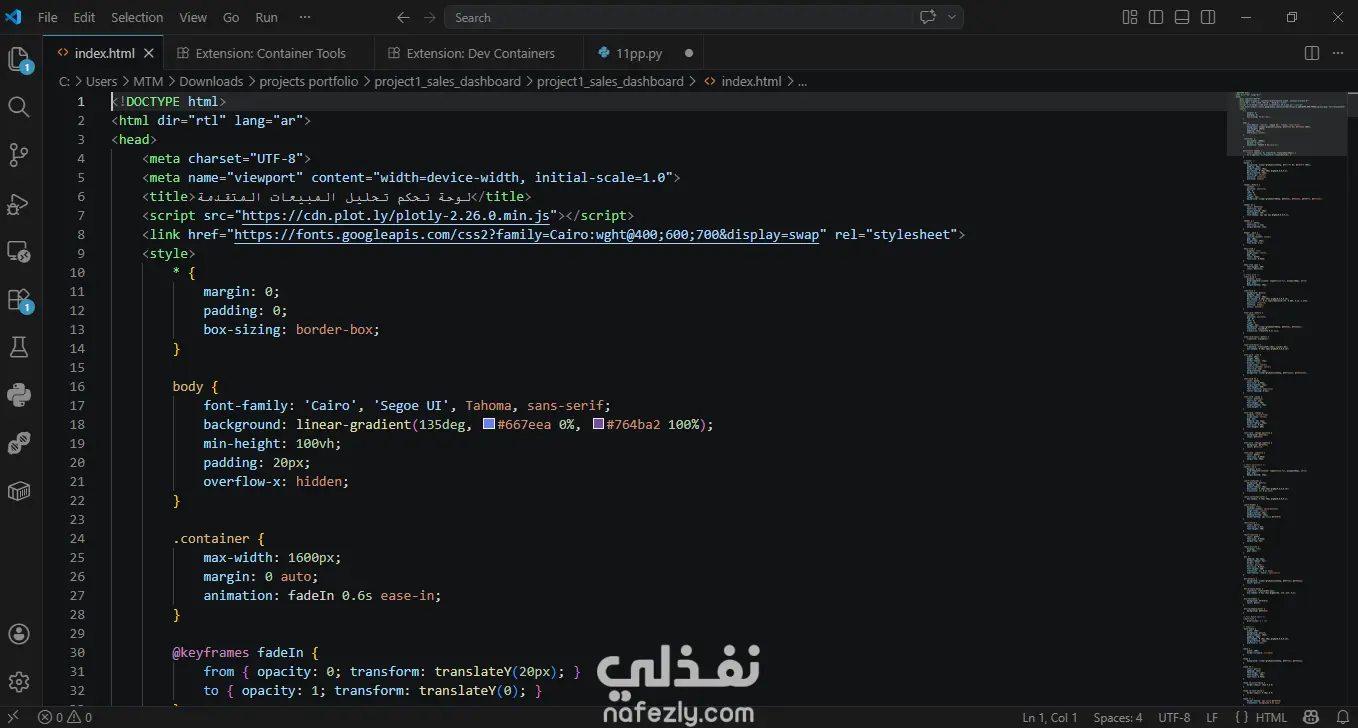Click the remote window indicator in status bar
The height and width of the screenshot is (728, 1358).
pyautogui.click(x=13, y=717)
